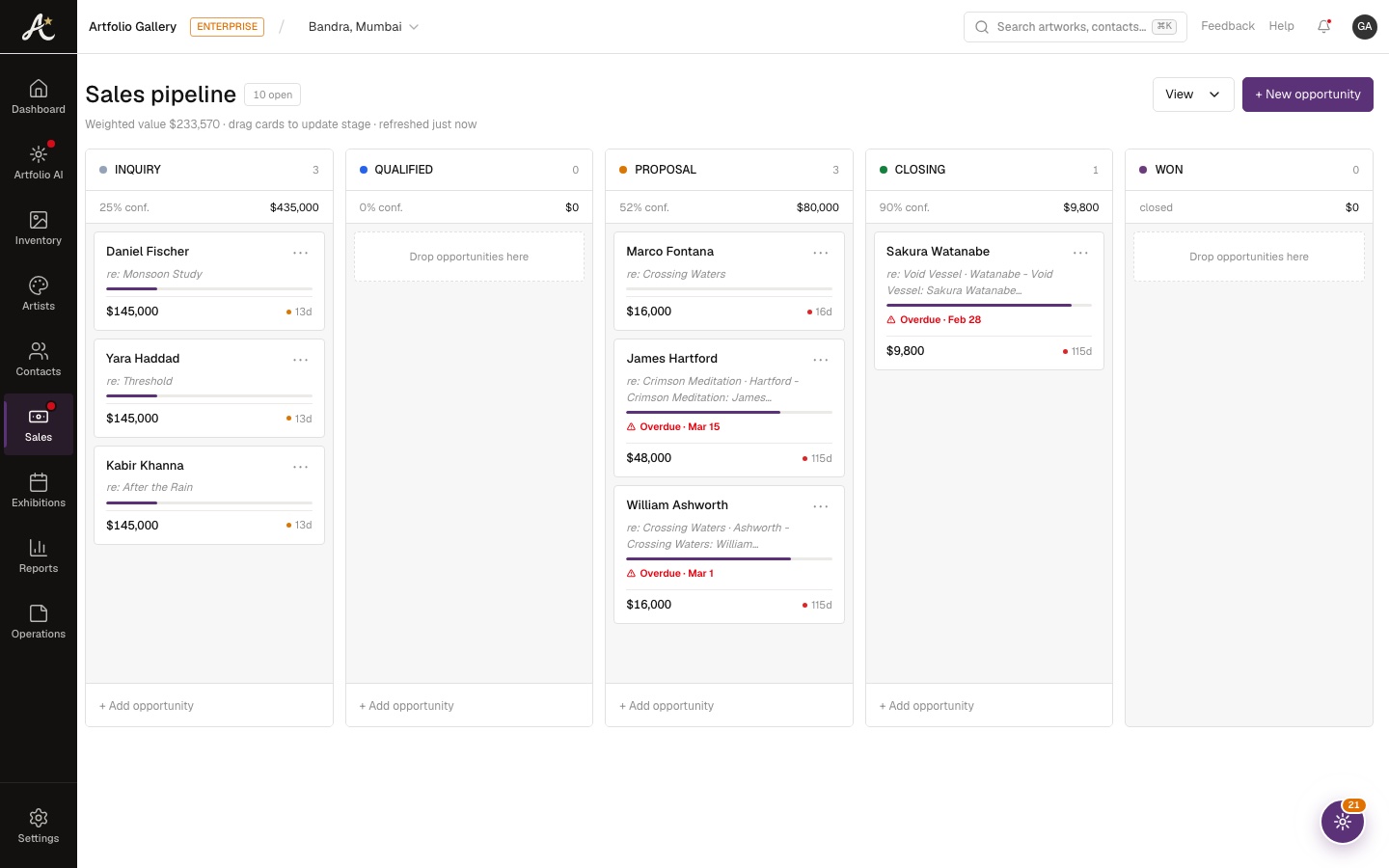The image size is (1389, 868).
Task: Click Daniel Fischer card progress bar
Action: (209, 288)
